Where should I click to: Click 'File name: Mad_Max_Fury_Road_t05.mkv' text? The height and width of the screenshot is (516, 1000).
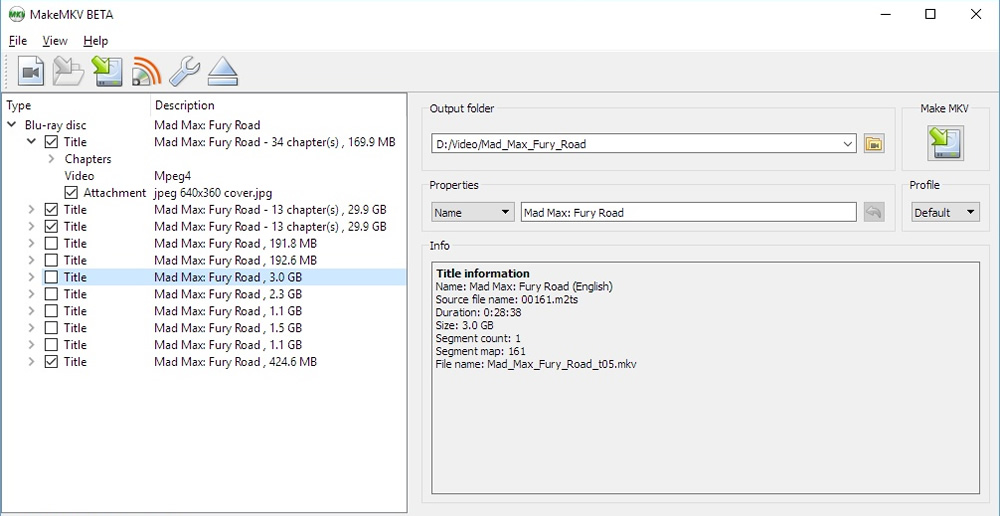[x=536, y=364]
